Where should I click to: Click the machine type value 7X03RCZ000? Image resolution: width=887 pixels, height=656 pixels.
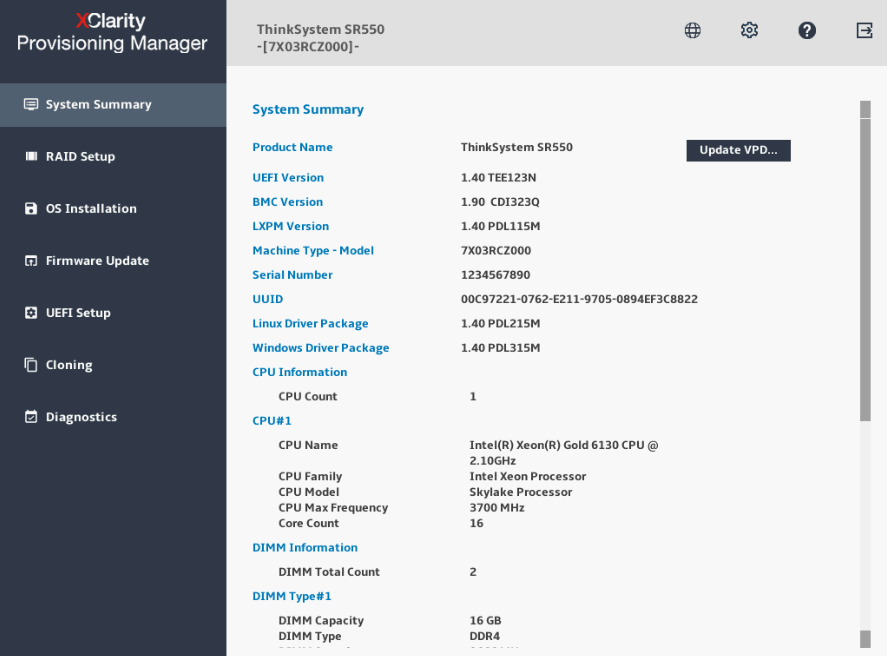point(496,251)
